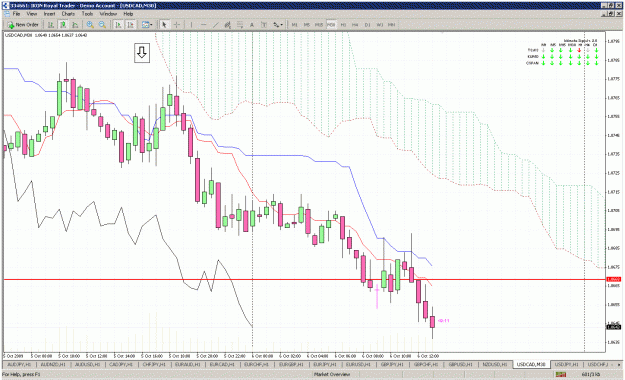Select the cursor pointer tool
The width and height of the screenshot is (625, 380).
pyautogui.click(x=164, y=25)
